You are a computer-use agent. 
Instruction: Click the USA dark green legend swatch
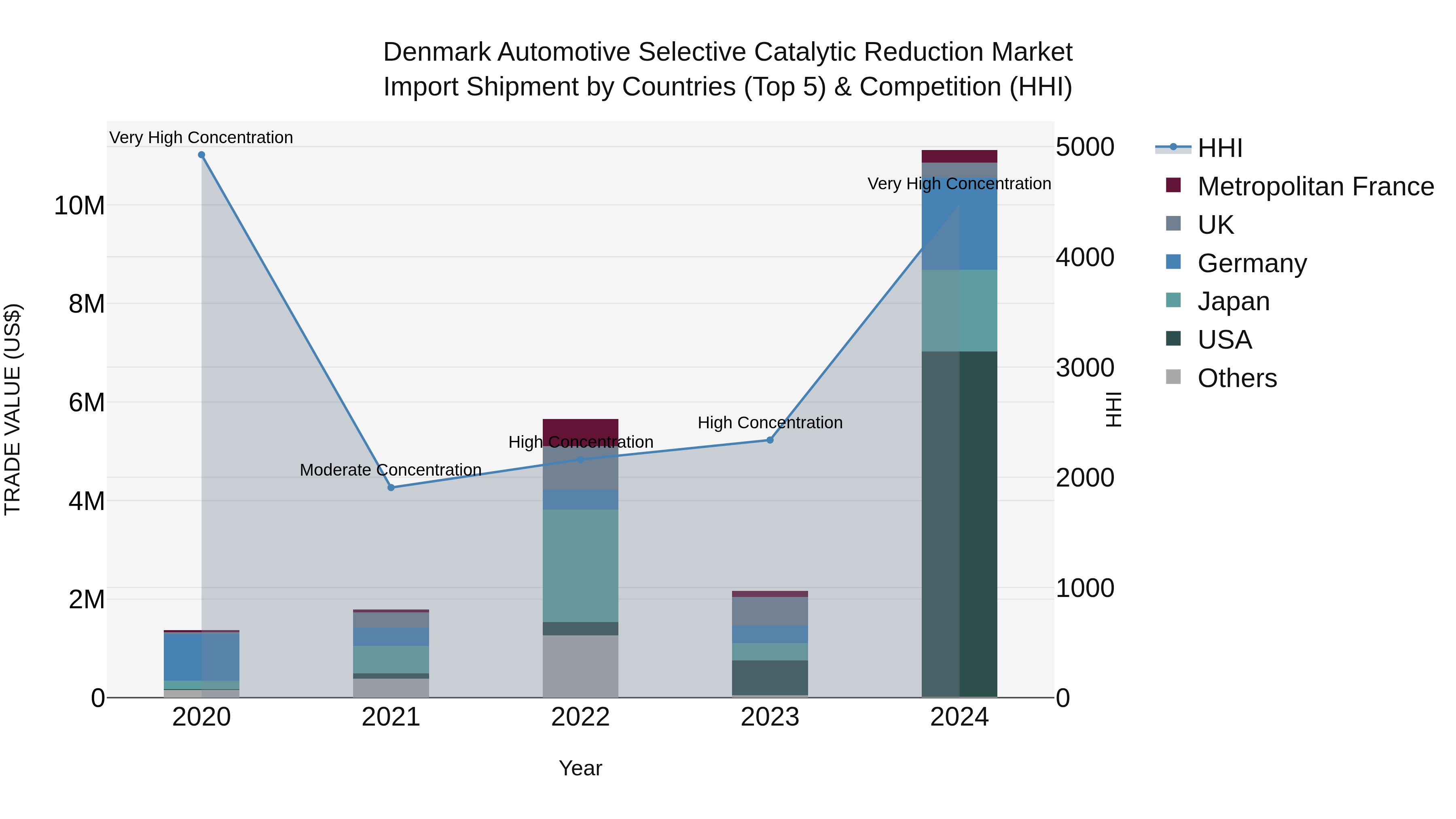coord(1173,339)
